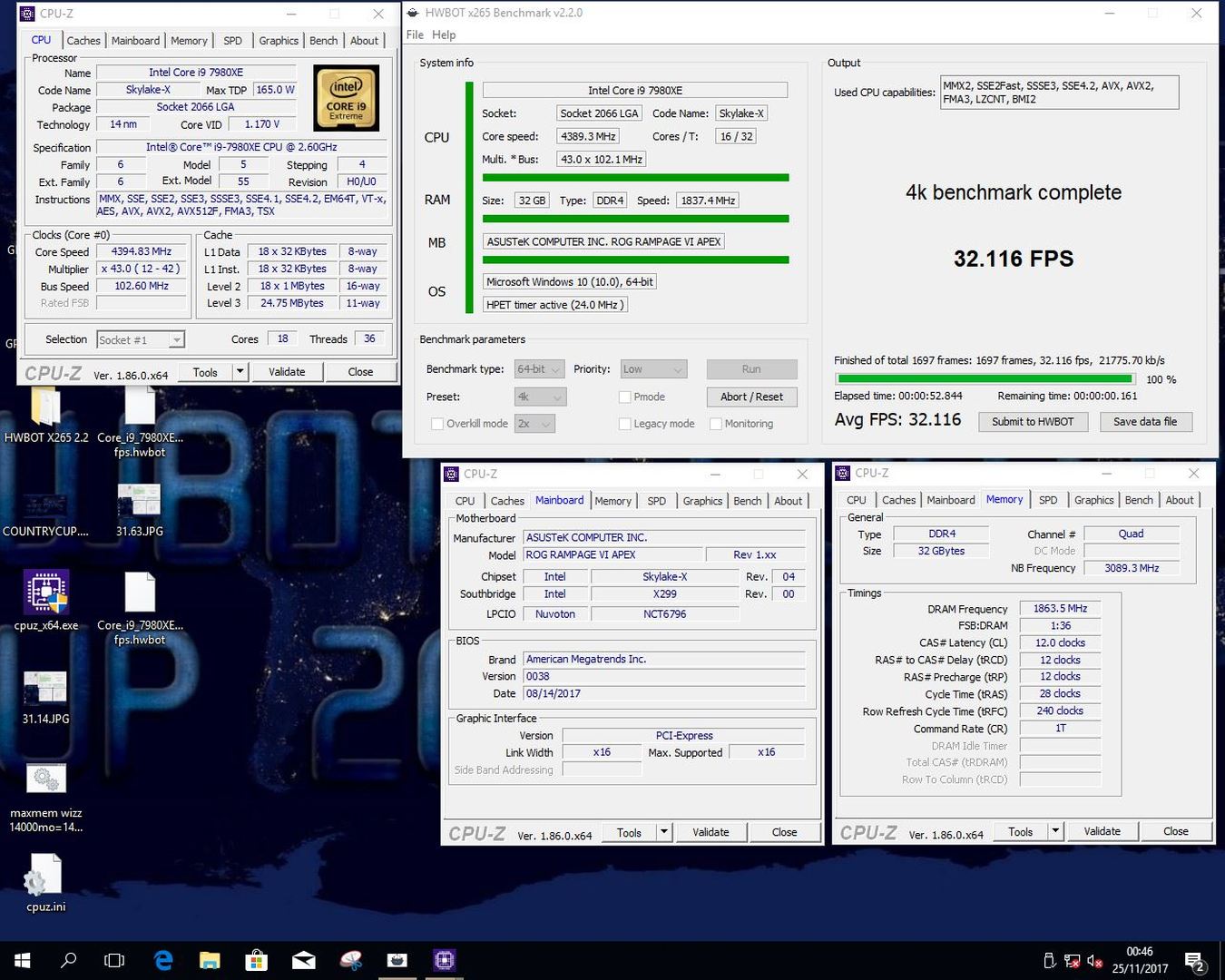1225x980 pixels.
Task: Toggle the Monitoring checkbox
Action: pos(716,424)
